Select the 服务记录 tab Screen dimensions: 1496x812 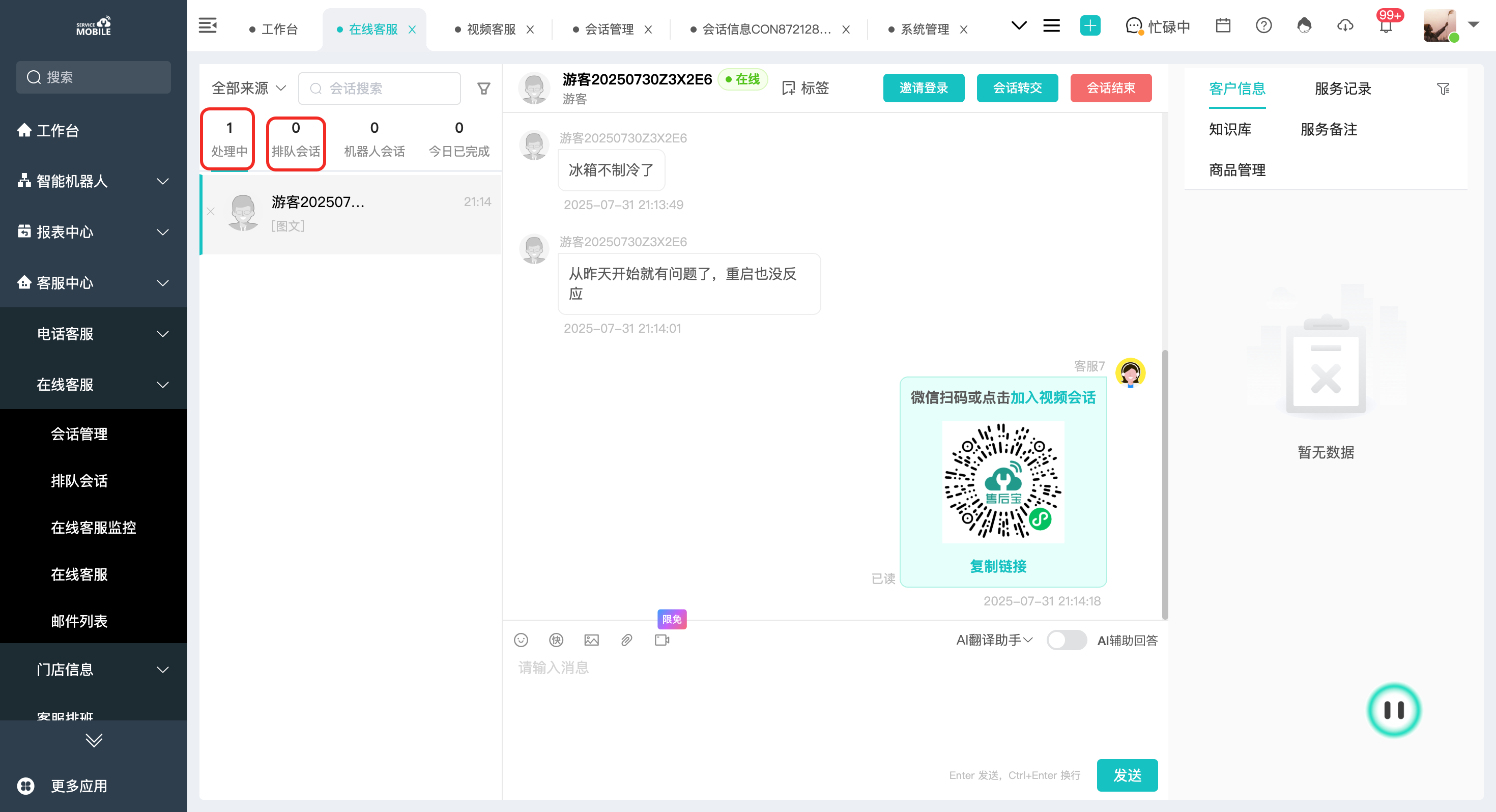click(1343, 89)
